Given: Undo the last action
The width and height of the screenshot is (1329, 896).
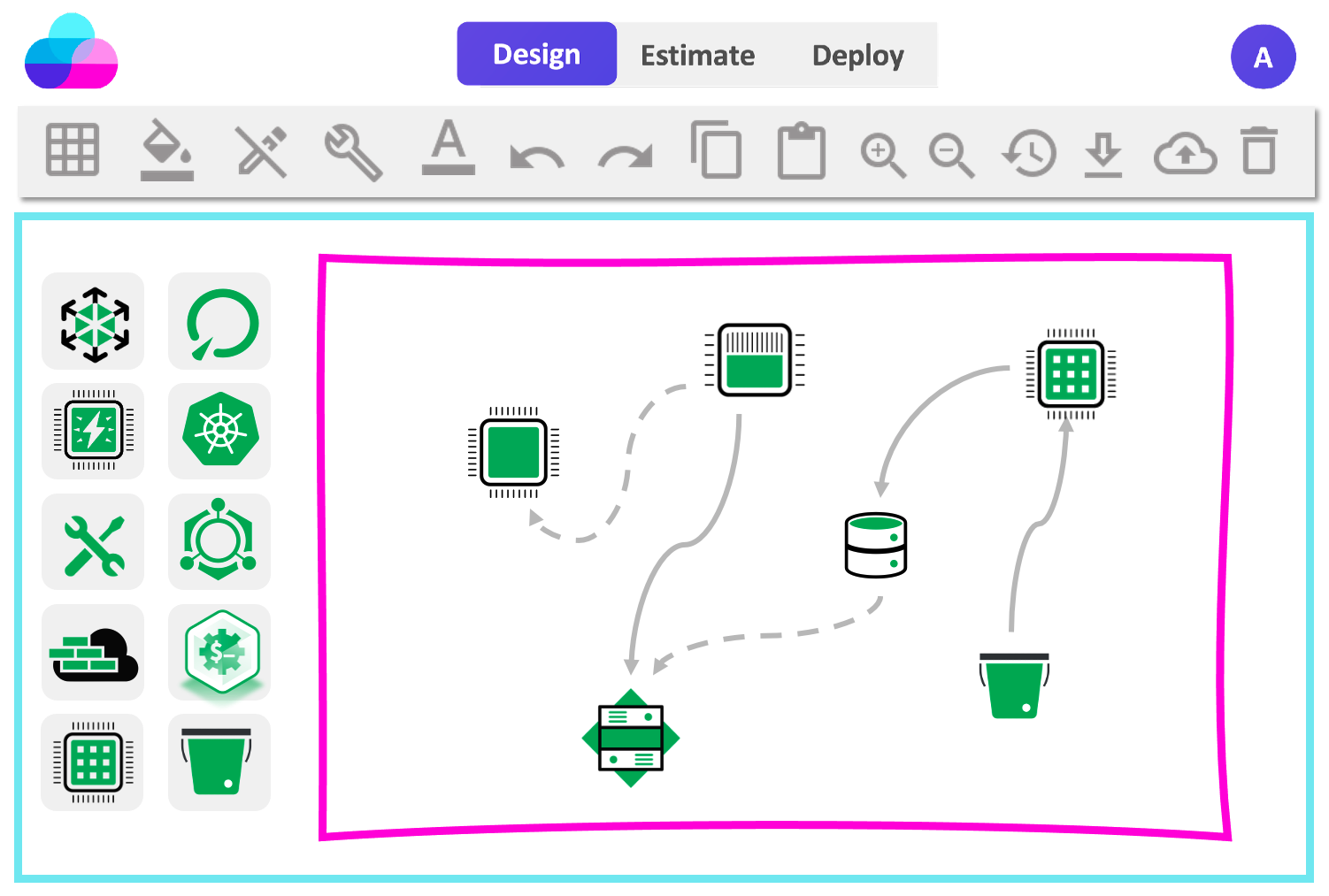Looking at the screenshot, I should (x=535, y=152).
